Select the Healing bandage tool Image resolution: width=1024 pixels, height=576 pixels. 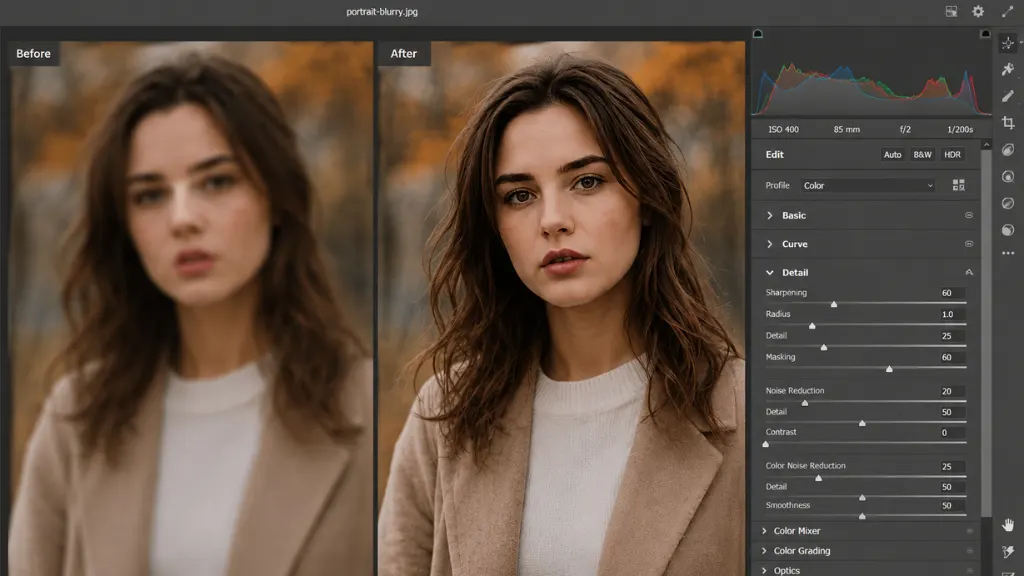coord(1008,69)
